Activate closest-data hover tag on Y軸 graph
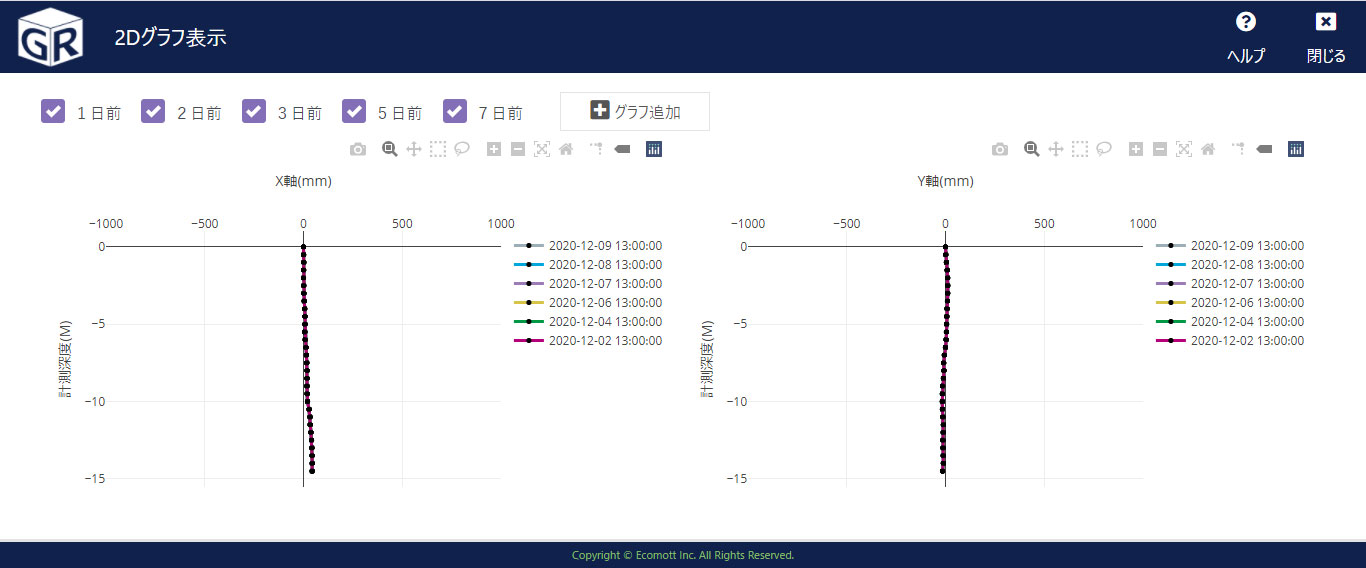1366x568 pixels. click(1264, 149)
